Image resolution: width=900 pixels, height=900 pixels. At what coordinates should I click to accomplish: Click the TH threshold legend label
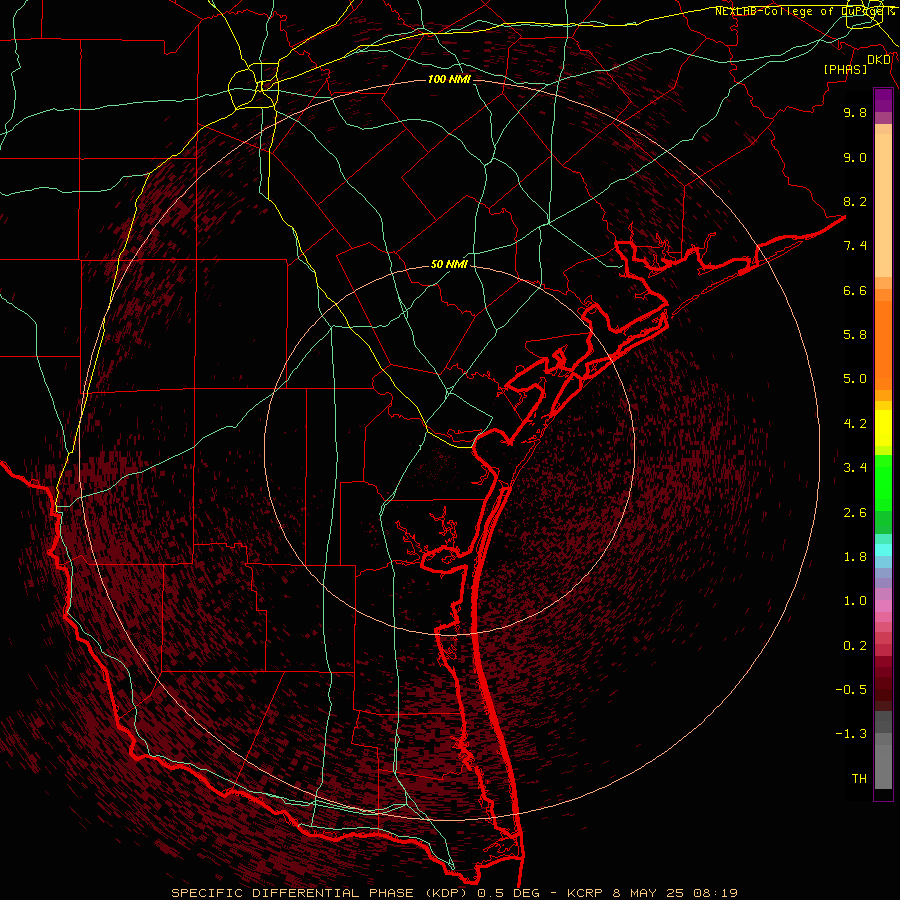point(859,779)
